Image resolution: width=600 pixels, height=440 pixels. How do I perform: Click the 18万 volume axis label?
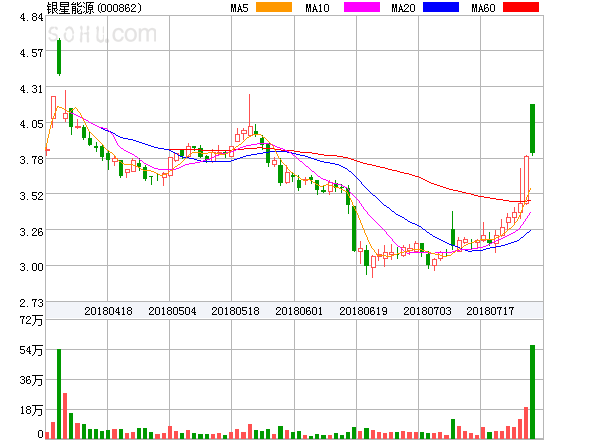click(x=31, y=410)
